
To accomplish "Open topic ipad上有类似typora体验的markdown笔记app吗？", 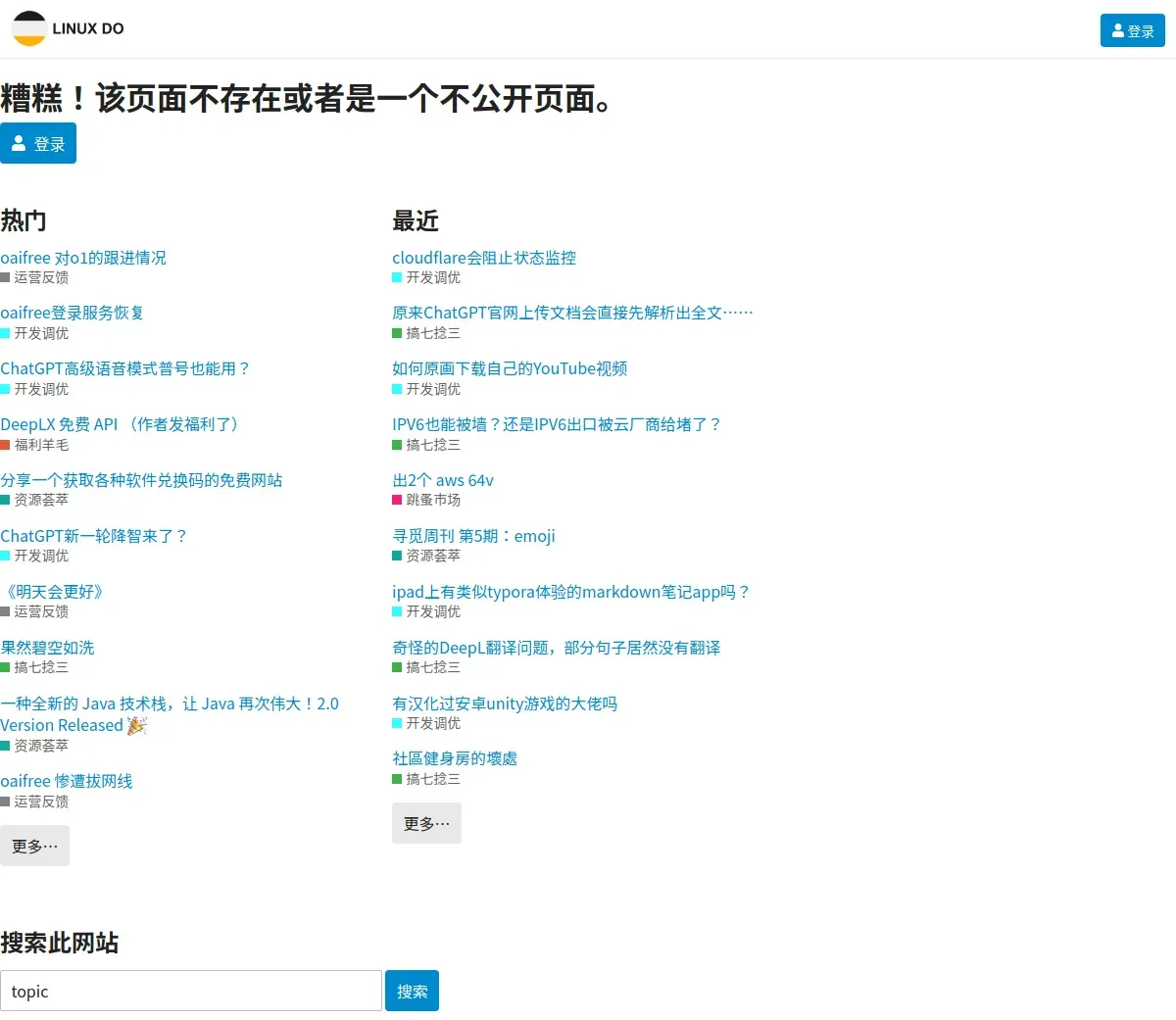I will 571,592.
